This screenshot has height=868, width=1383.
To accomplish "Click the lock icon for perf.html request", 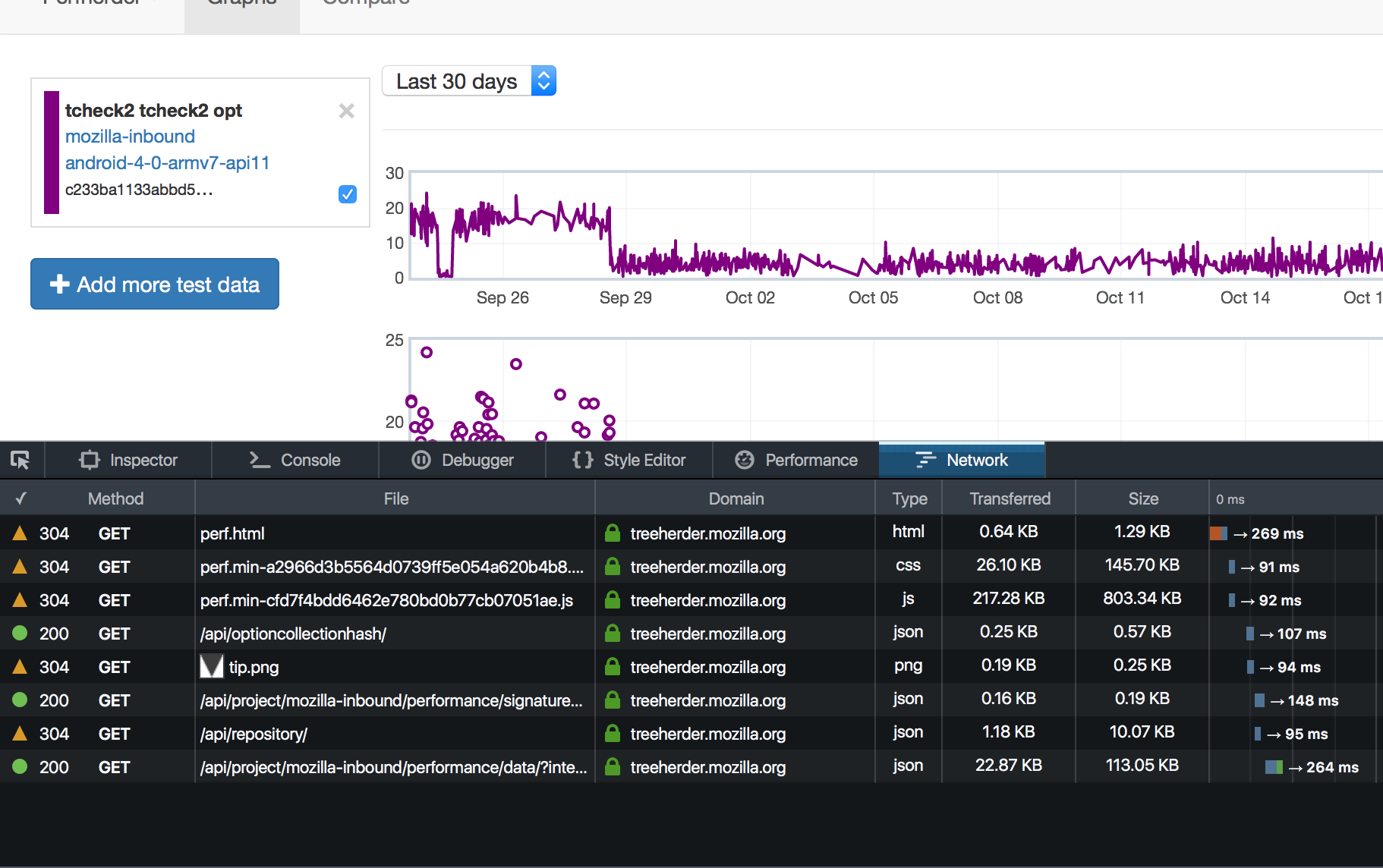I will pos(612,533).
